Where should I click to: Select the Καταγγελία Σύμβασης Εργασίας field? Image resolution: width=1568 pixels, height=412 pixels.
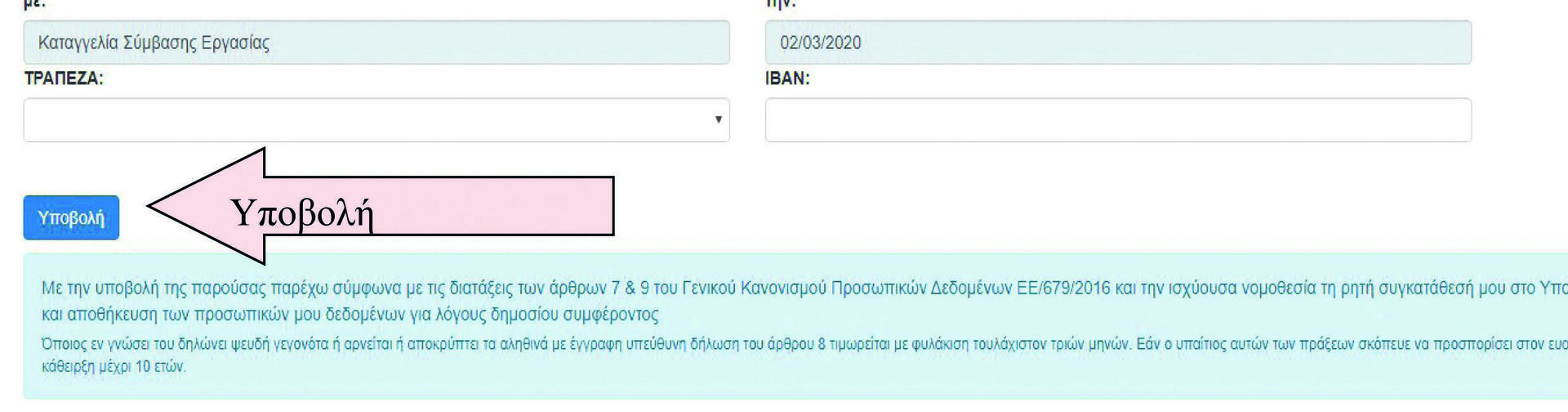coord(376,43)
